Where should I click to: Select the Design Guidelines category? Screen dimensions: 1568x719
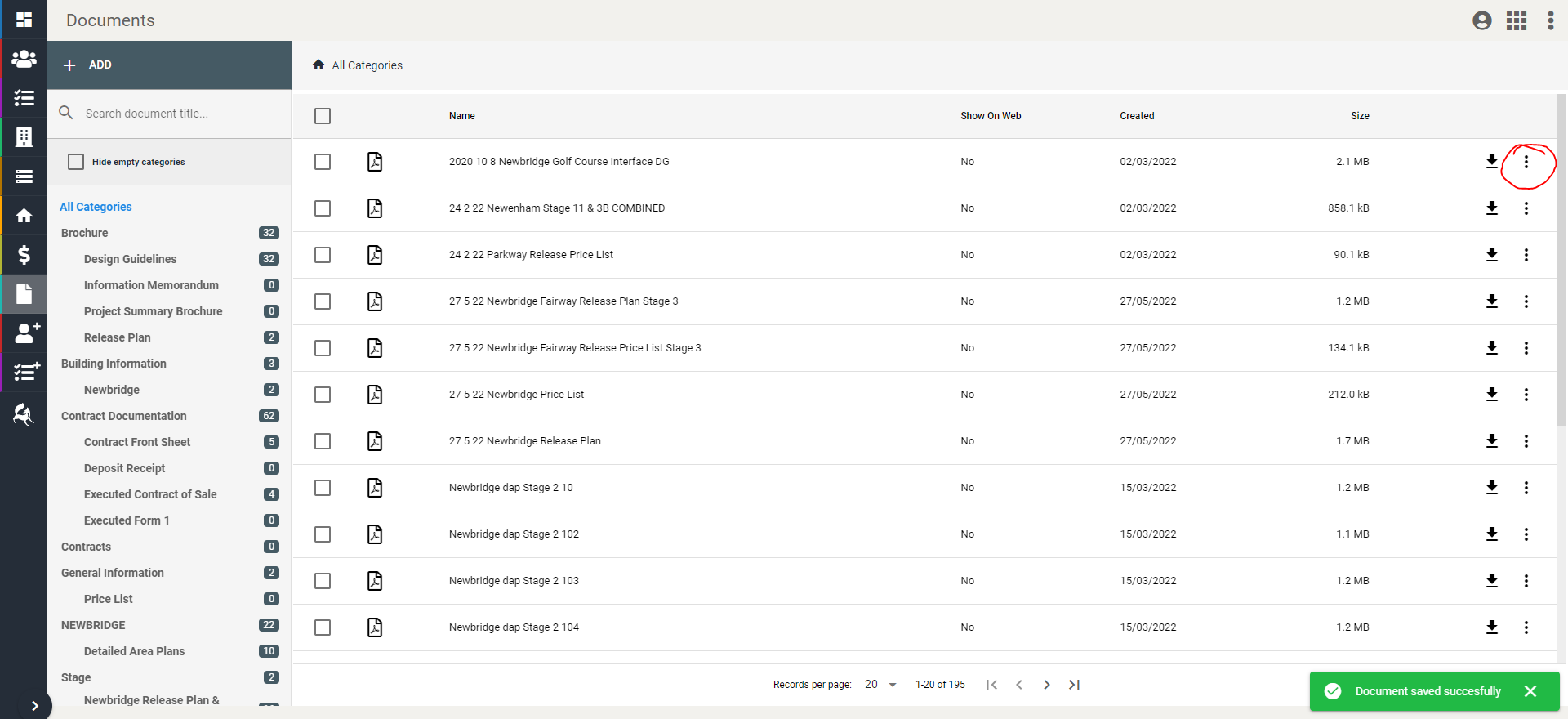130,259
